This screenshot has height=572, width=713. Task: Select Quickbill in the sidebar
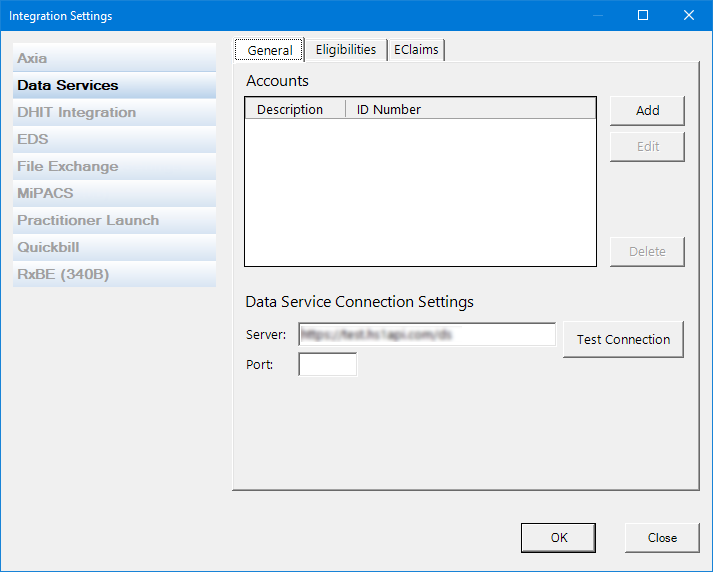click(114, 247)
